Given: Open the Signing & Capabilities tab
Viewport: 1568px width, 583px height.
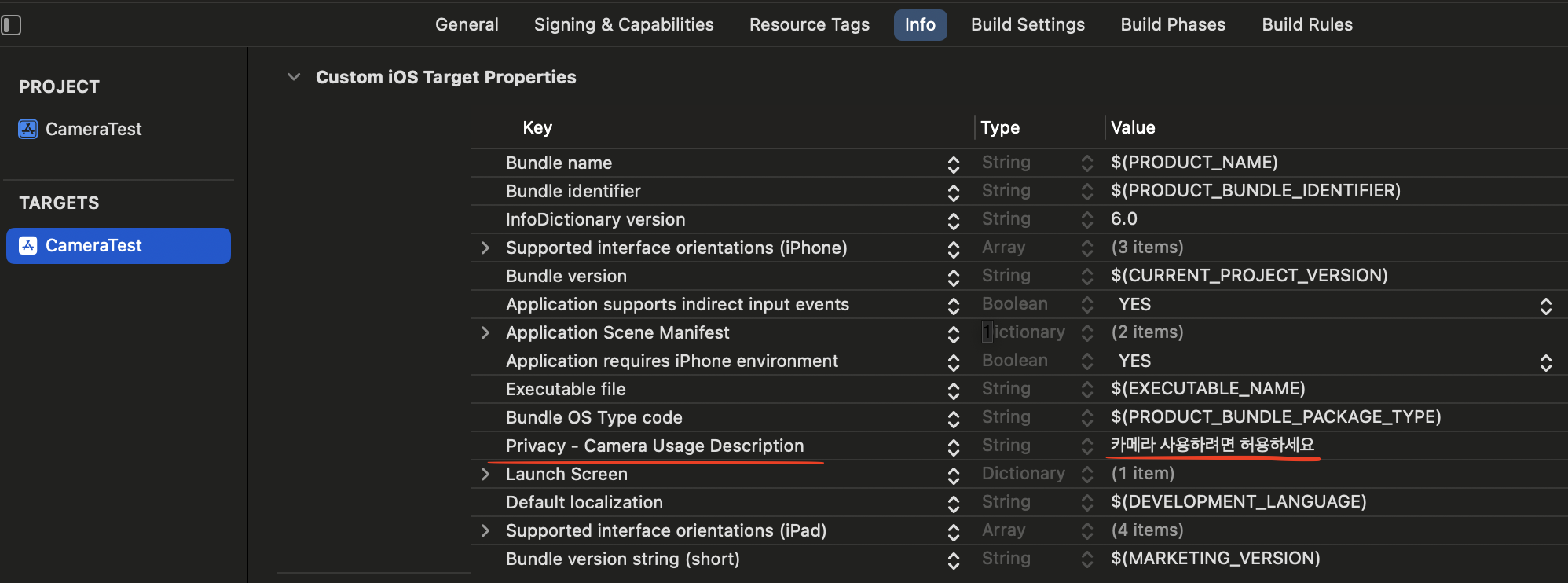Looking at the screenshot, I should [623, 25].
